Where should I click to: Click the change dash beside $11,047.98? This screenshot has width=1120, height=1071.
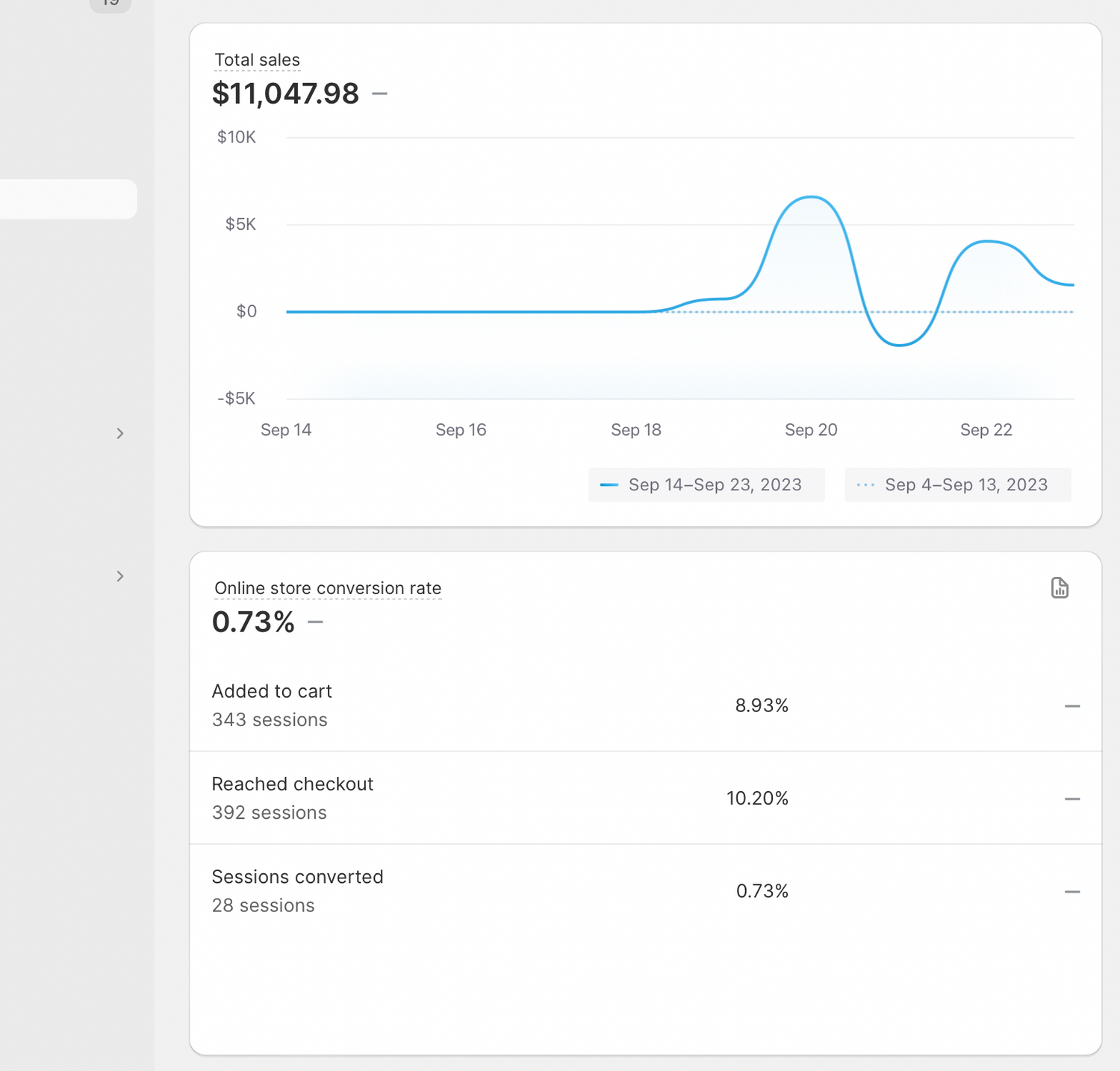click(380, 94)
